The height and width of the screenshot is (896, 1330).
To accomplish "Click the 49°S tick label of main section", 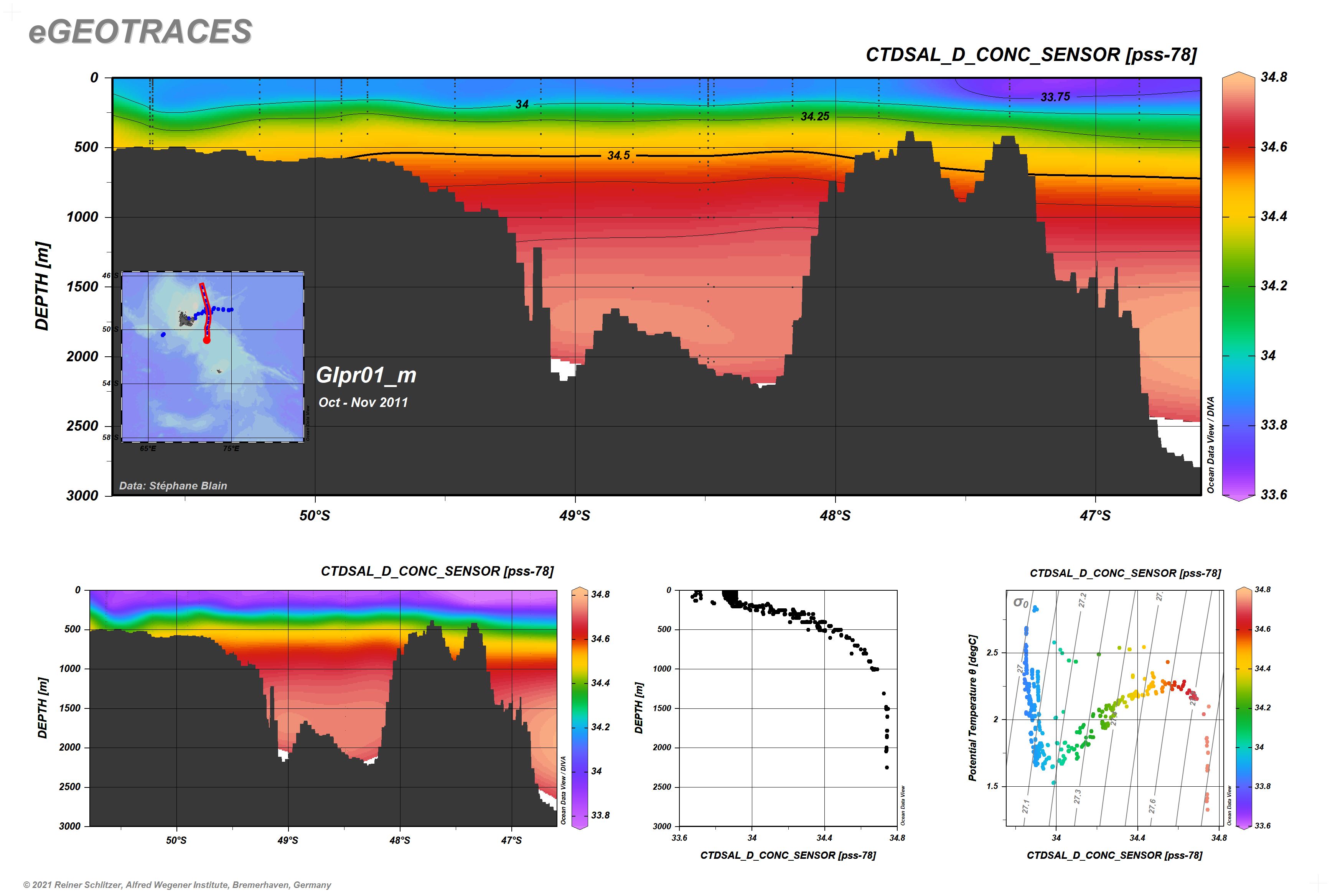I will (574, 516).
